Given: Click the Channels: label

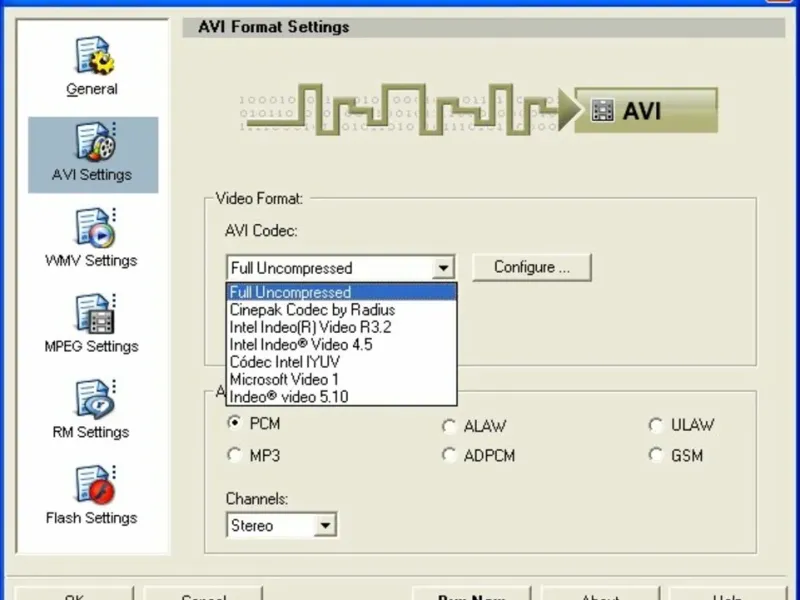Looking at the screenshot, I should [x=257, y=498].
